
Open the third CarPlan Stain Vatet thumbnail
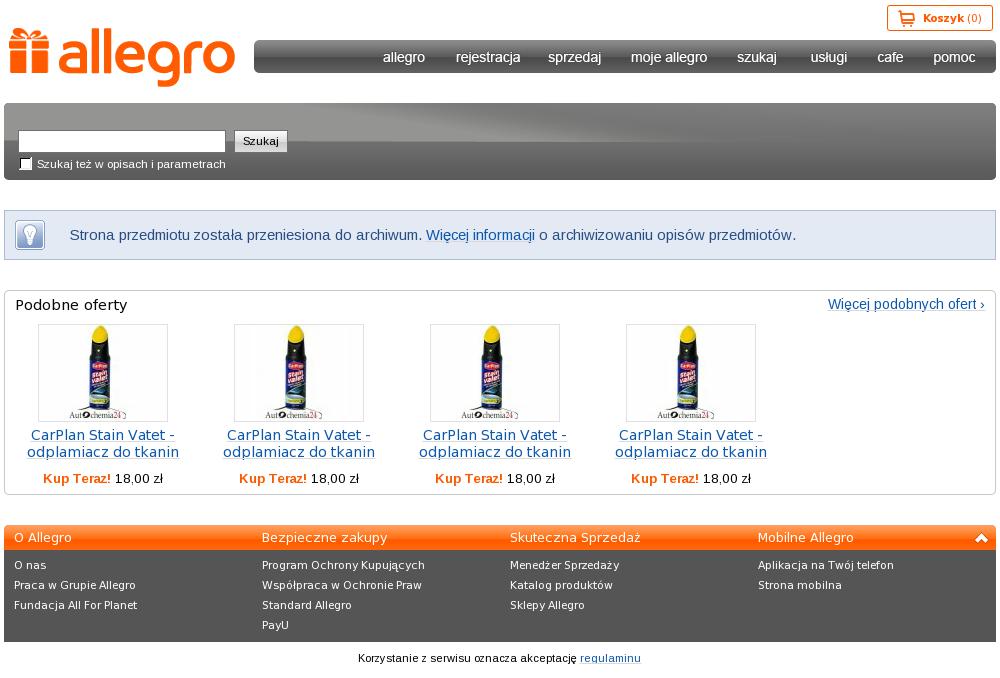(495, 372)
